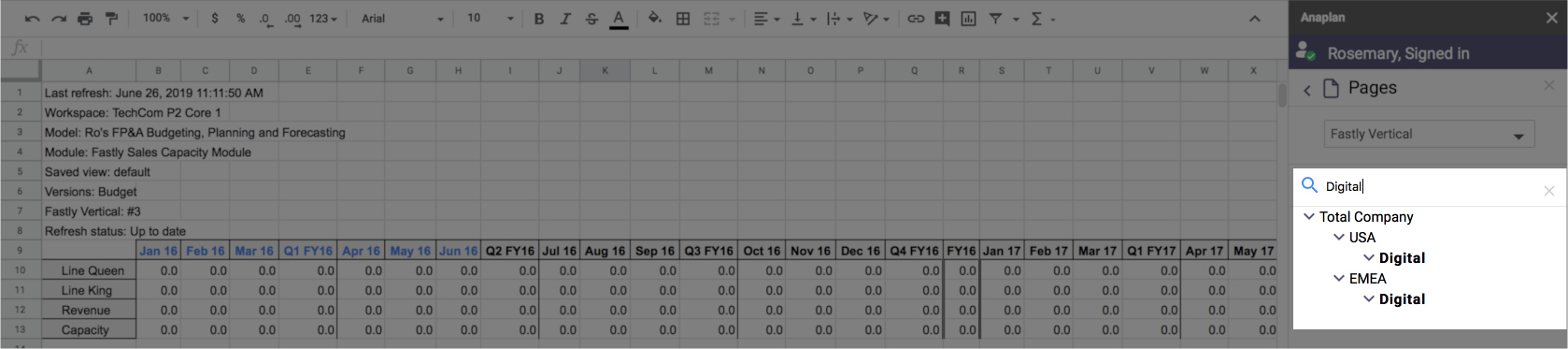Image resolution: width=1568 pixels, height=349 pixels.
Task: Select the Line King row label
Action: [x=89, y=291]
